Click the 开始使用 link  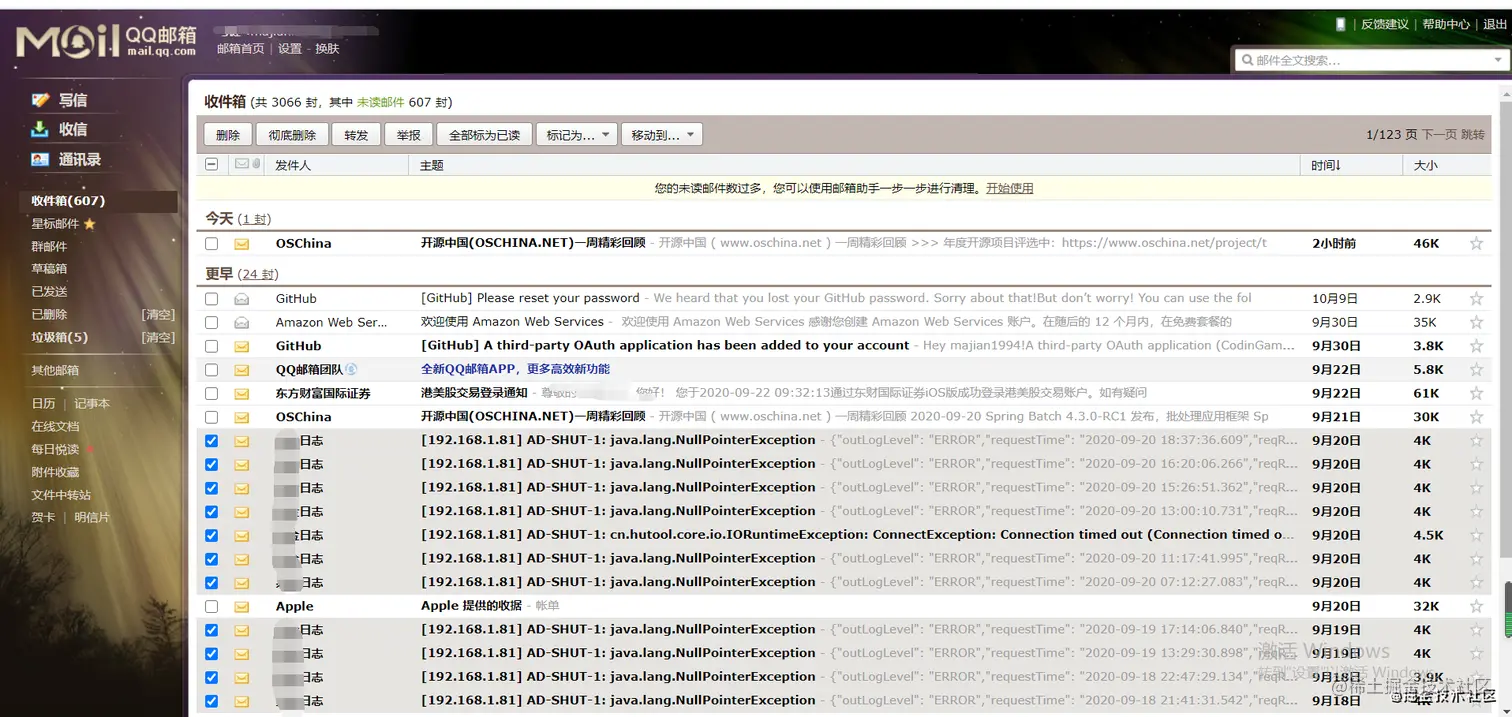tap(1010, 188)
